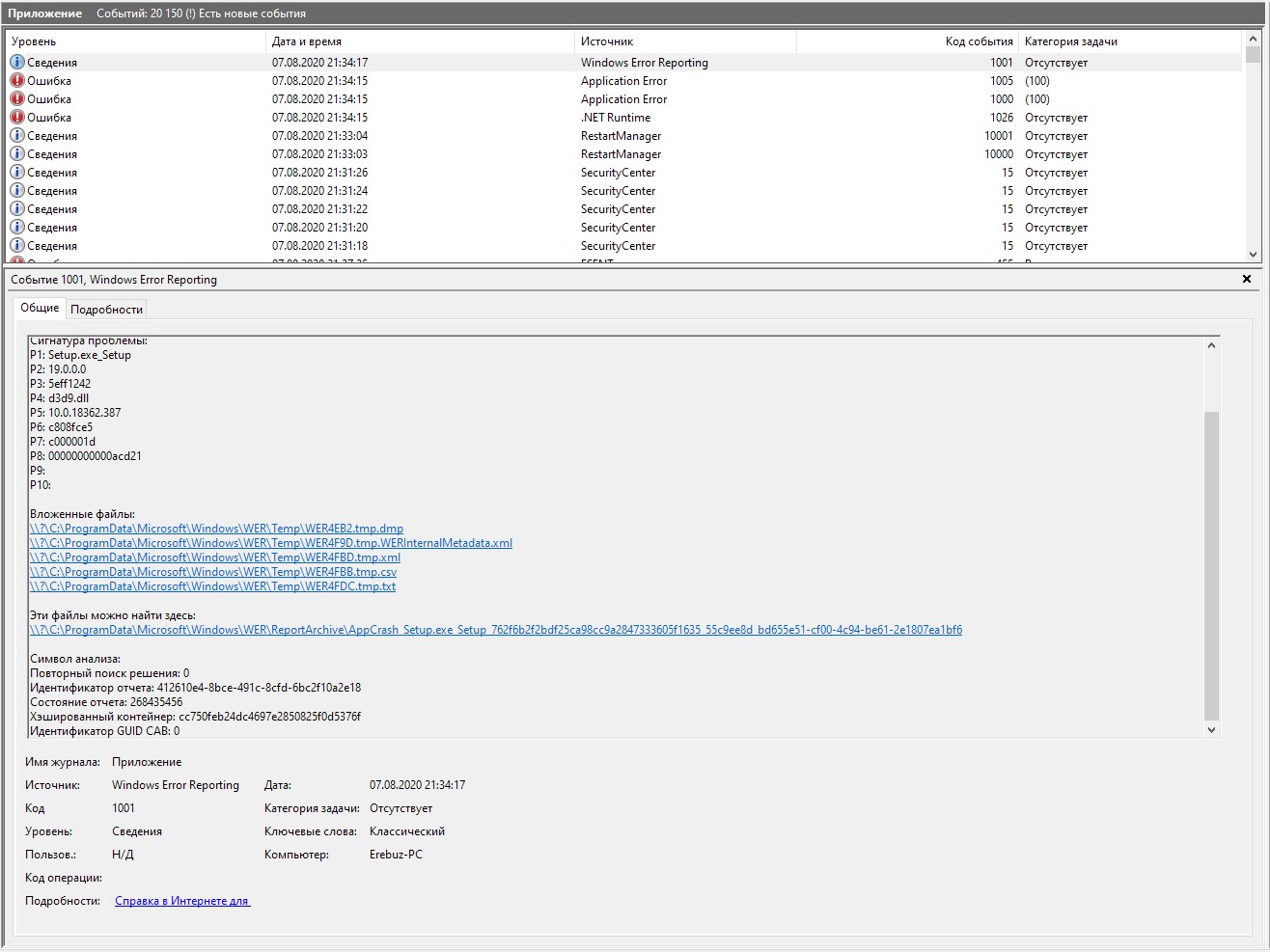Sort by Дата и время column header
The image size is (1270, 952).
pos(420,41)
